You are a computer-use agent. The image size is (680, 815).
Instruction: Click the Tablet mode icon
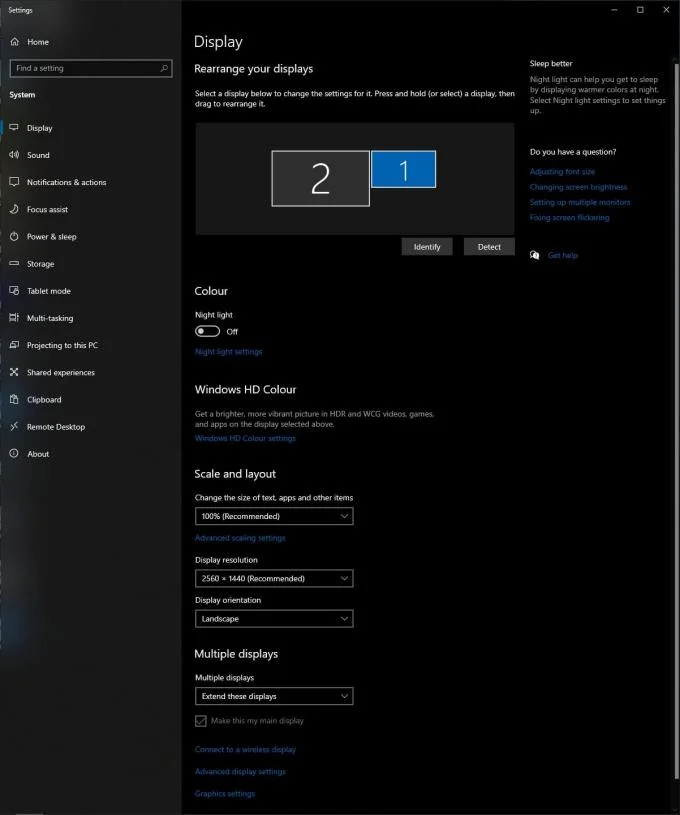point(14,291)
